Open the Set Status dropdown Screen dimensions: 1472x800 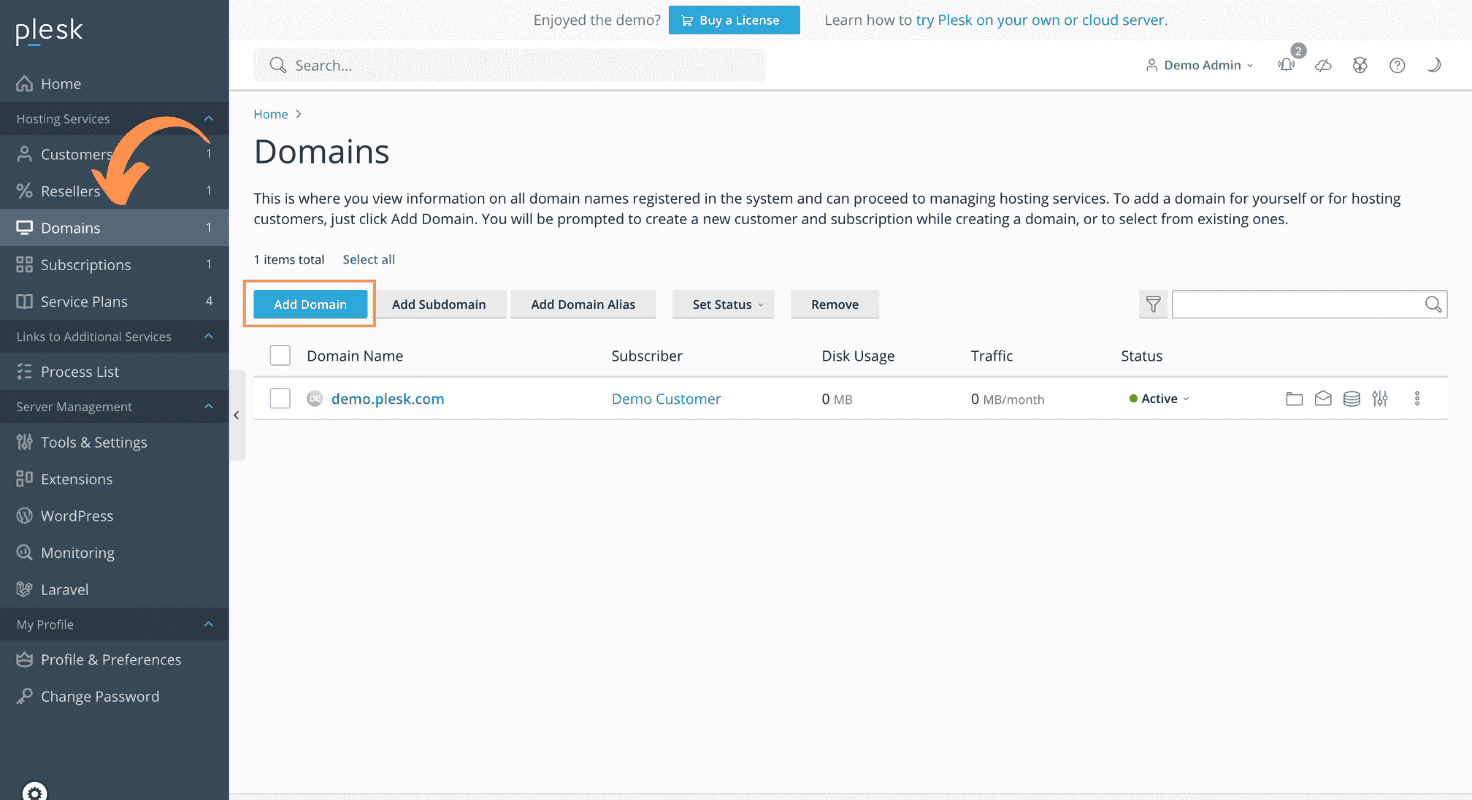pyautogui.click(x=723, y=304)
